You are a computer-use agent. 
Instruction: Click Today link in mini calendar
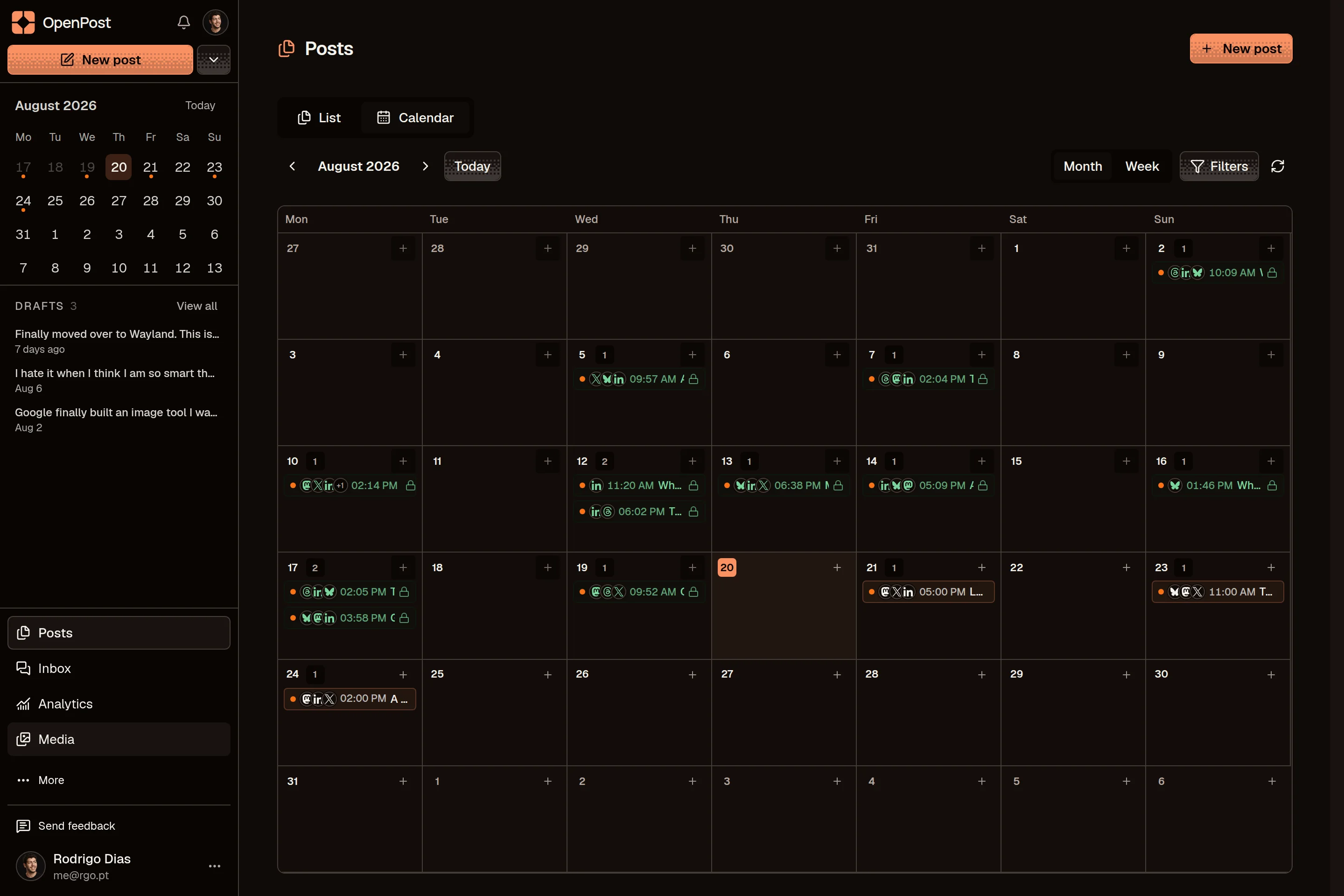pyautogui.click(x=200, y=105)
